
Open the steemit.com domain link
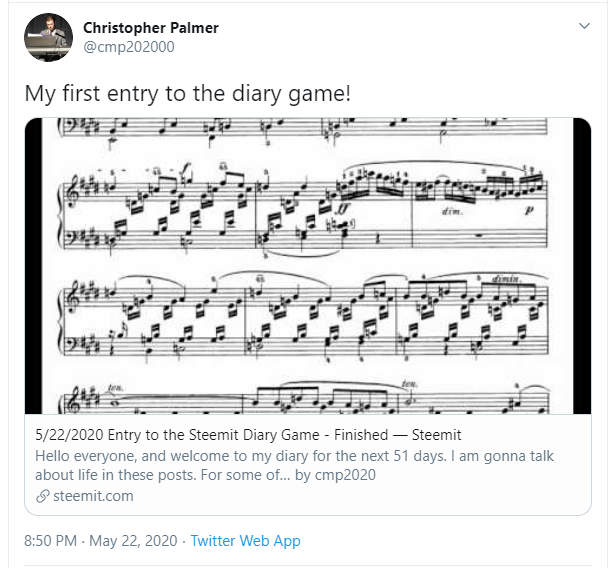click(93, 496)
